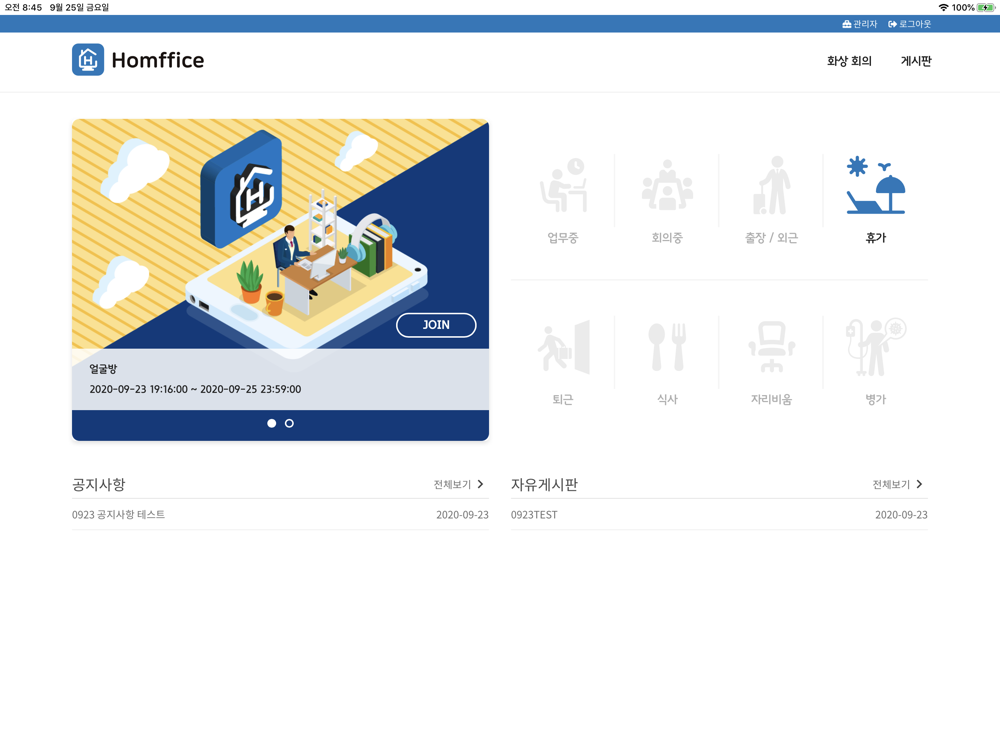The height and width of the screenshot is (750, 1000).
Task: Open the 화상 회의 menu
Action: point(849,61)
